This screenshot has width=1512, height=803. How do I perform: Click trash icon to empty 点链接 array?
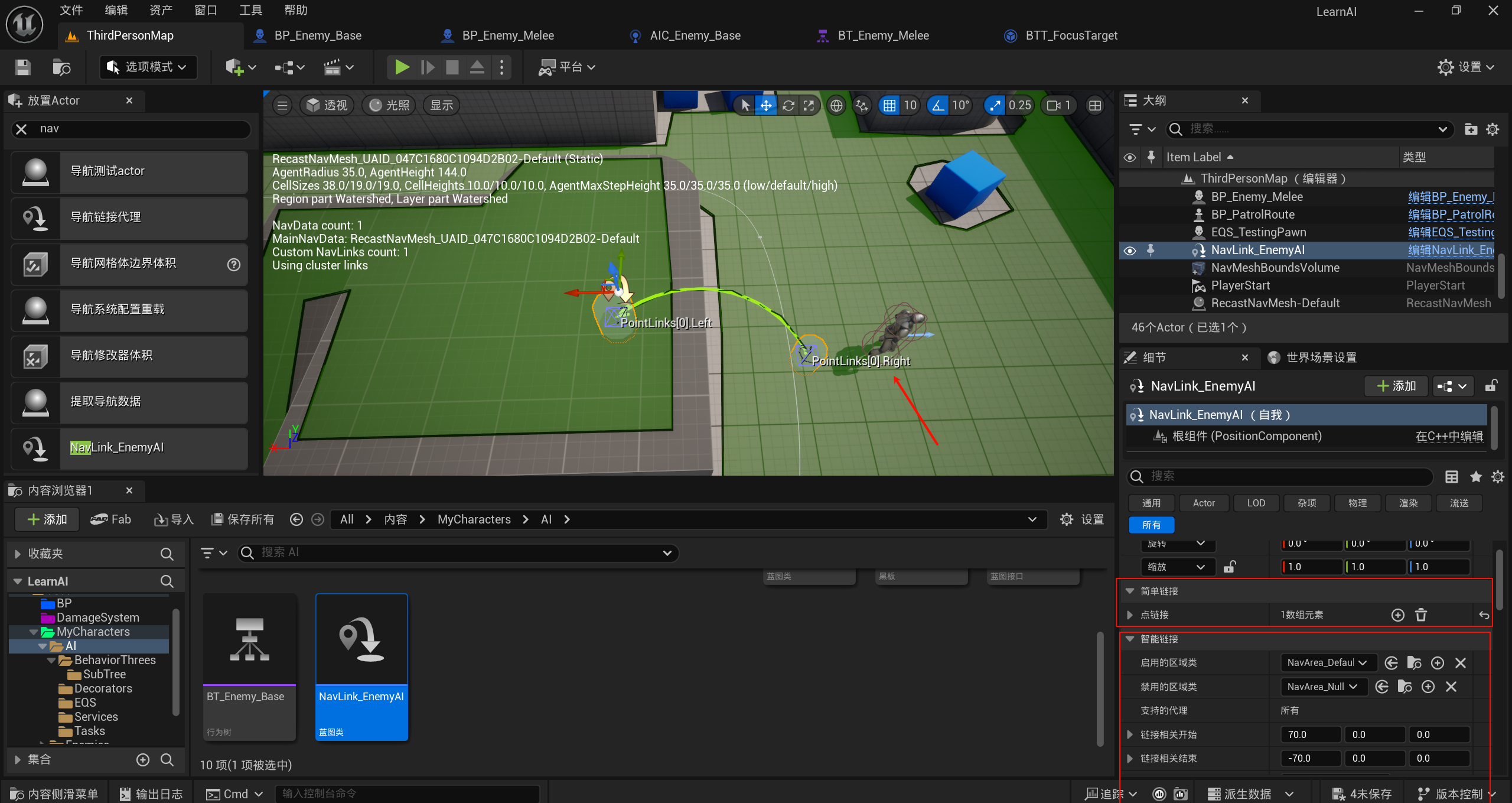1421,615
